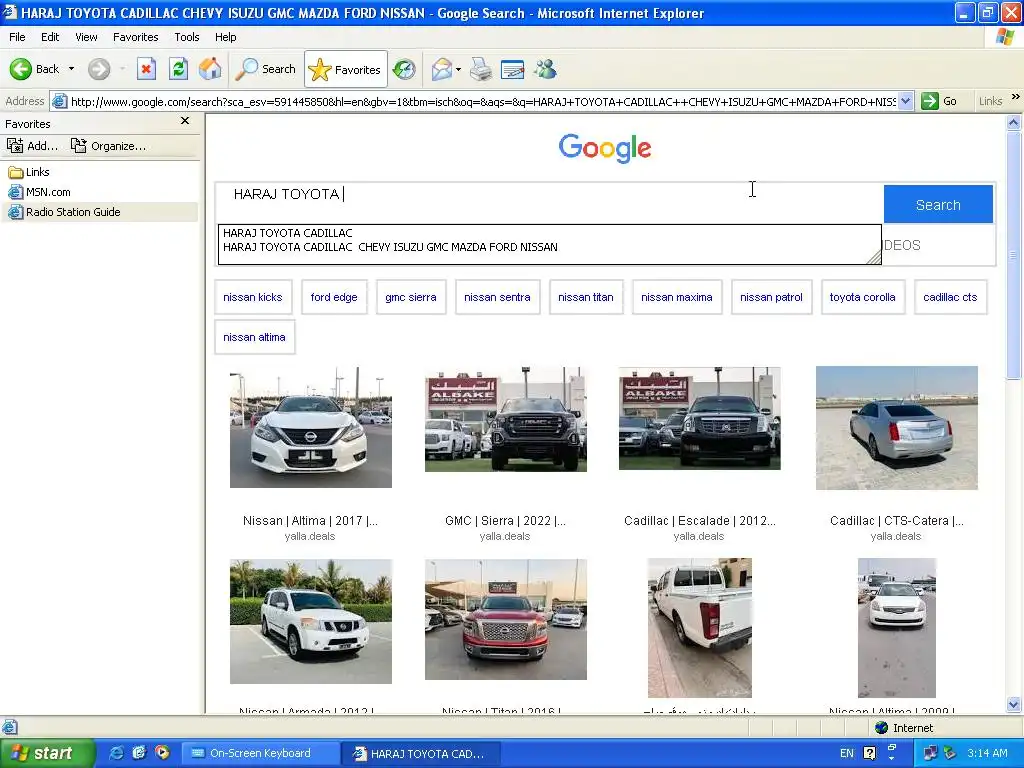The width and height of the screenshot is (1024, 768).
Task: Click Organize… in Favorites panel
Action: tap(108, 146)
